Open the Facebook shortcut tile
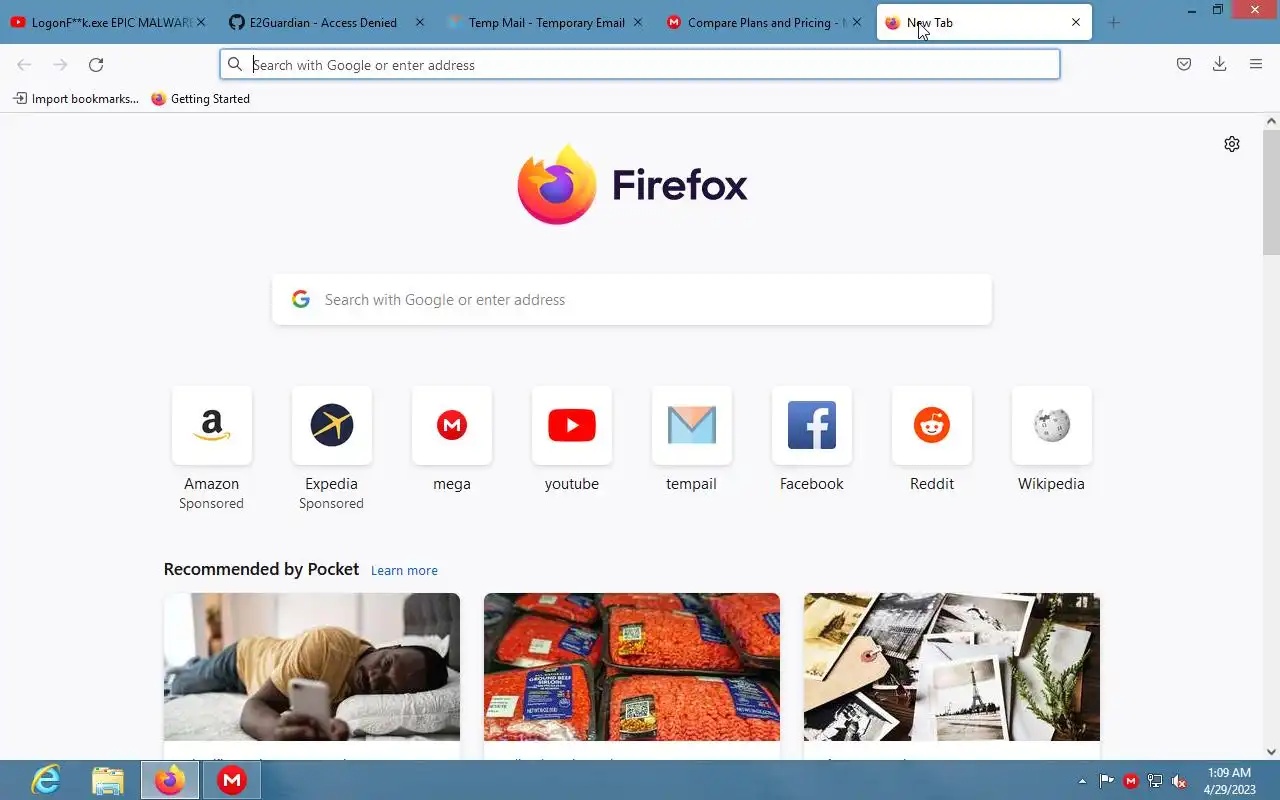Viewport: 1280px width, 800px height. click(811, 425)
